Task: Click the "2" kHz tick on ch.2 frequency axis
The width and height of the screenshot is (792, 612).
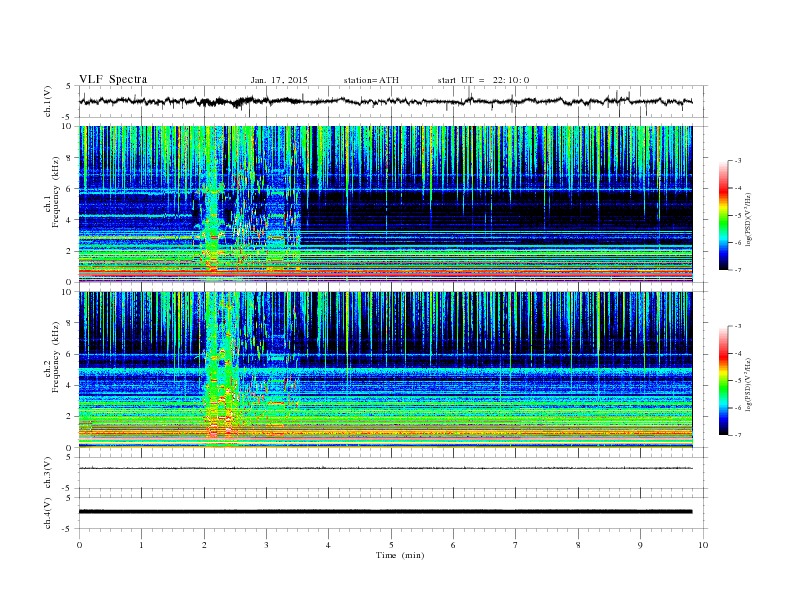Action: [70, 417]
